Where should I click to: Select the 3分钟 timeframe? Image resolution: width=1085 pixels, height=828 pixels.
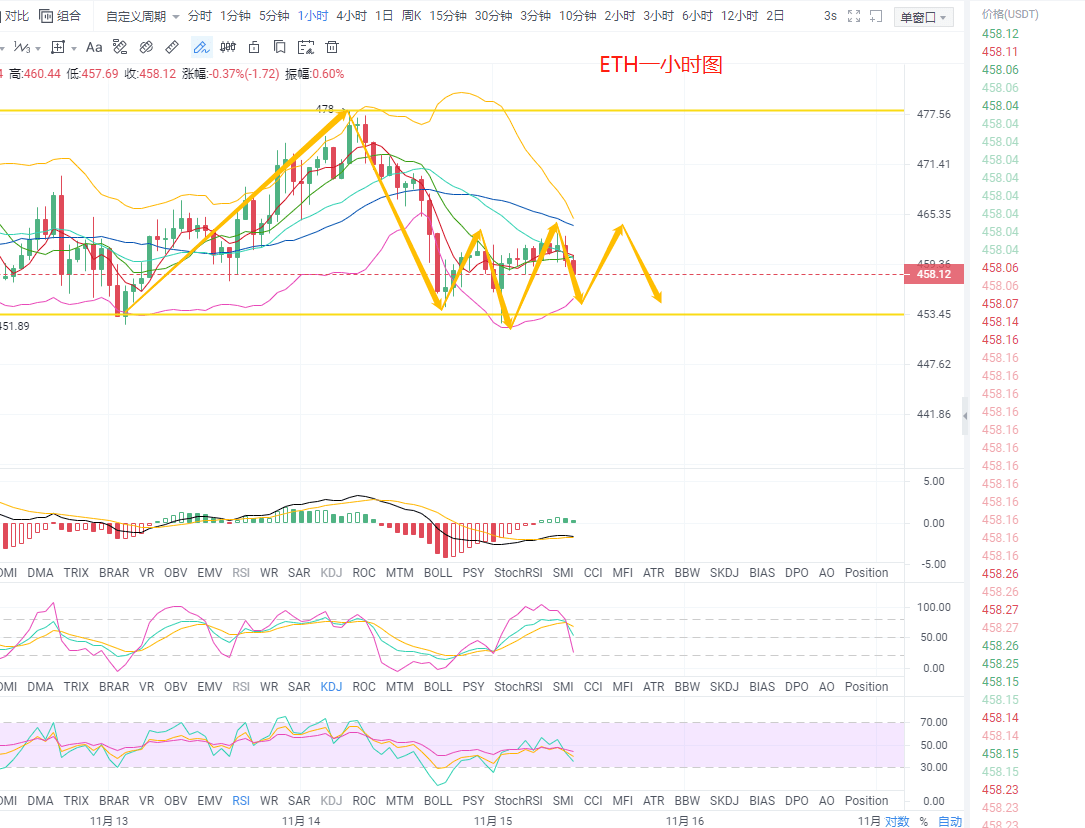(x=536, y=16)
